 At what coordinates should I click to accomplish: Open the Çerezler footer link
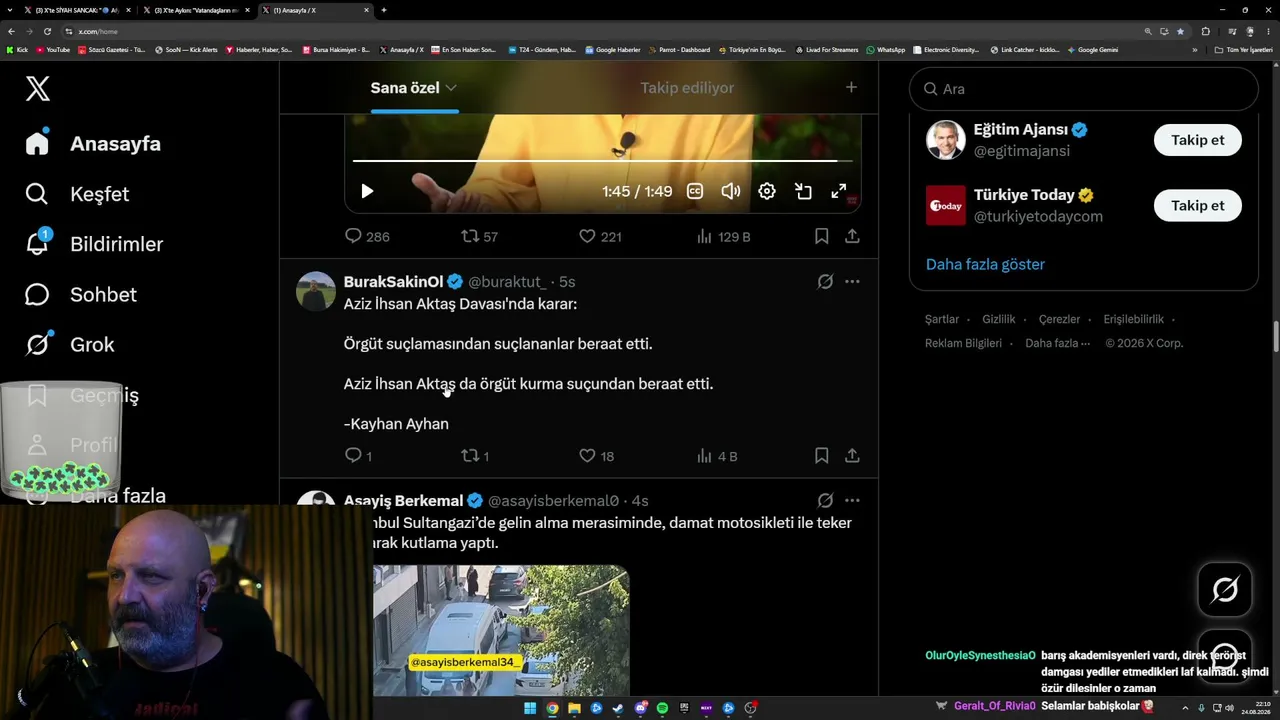click(1059, 319)
